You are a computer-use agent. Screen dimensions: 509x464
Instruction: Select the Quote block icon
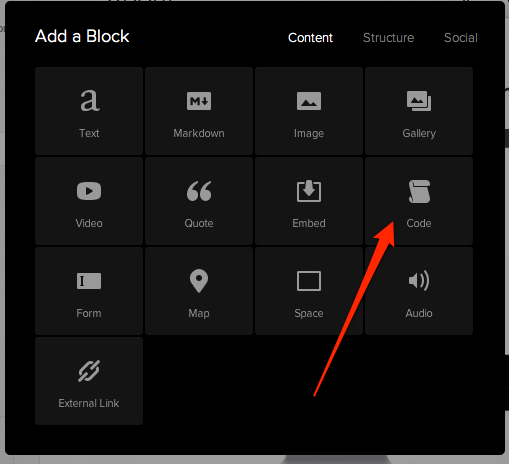[x=199, y=191]
